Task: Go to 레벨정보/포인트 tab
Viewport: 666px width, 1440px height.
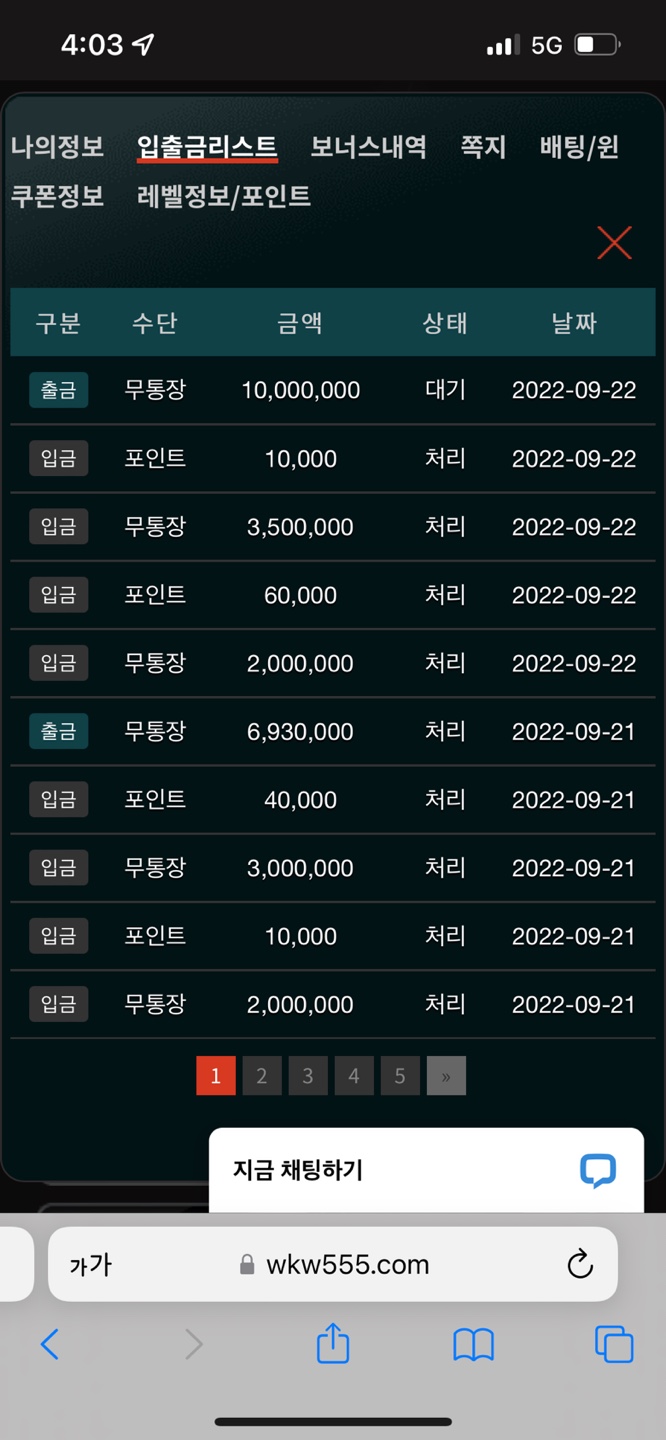Action: (x=224, y=196)
